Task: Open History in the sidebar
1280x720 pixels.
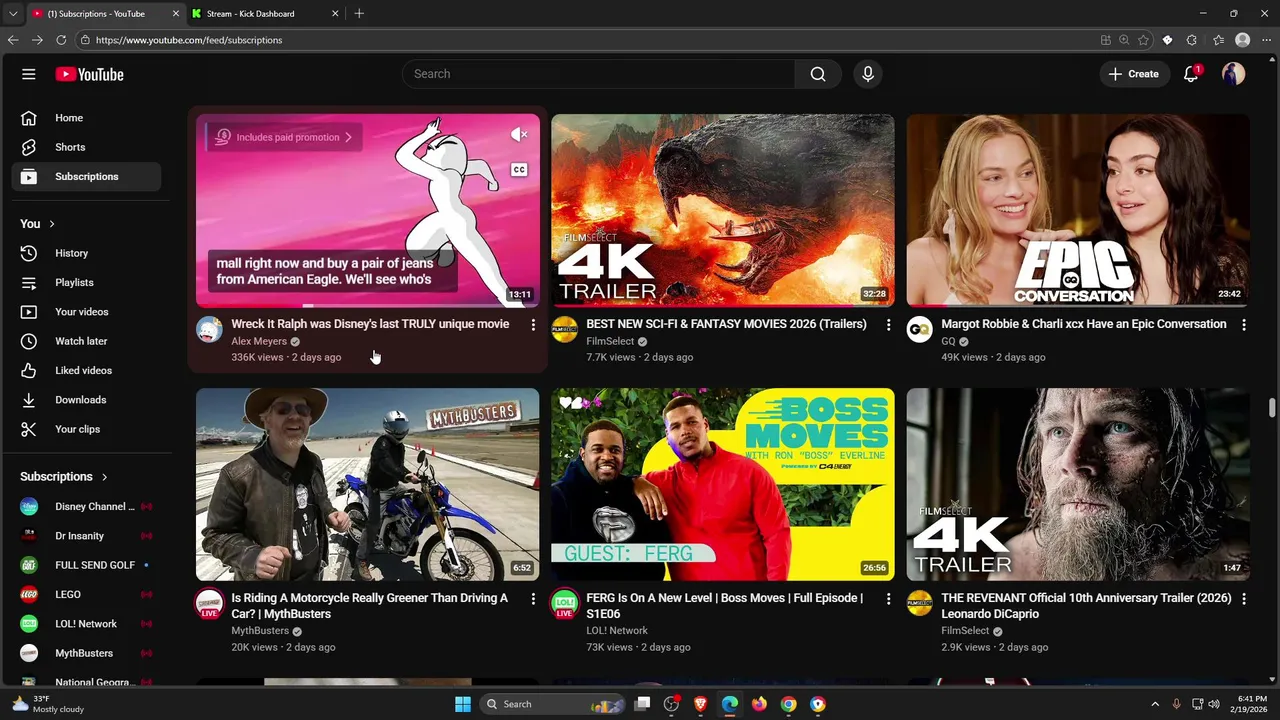Action: [x=86, y=253]
